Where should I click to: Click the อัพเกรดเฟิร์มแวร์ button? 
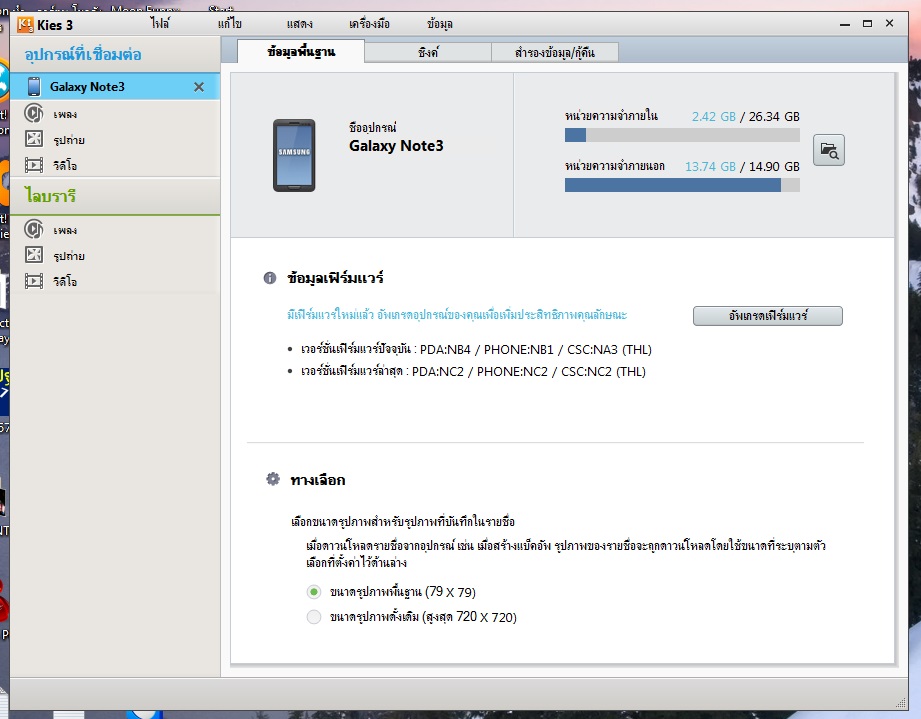(768, 315)
